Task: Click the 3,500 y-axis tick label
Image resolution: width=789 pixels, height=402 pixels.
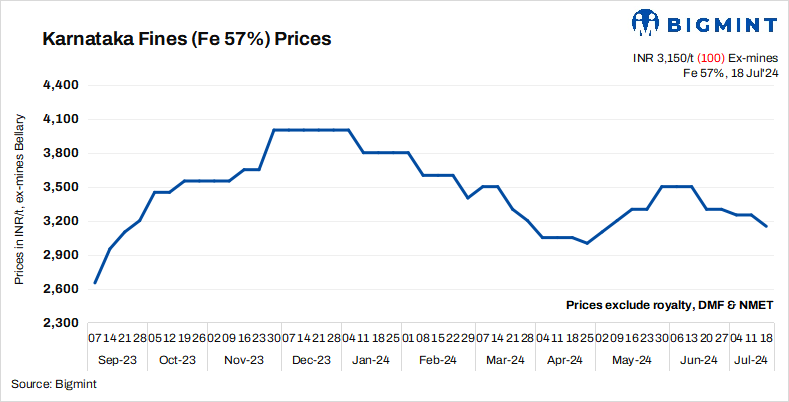Action: point(63,187)
